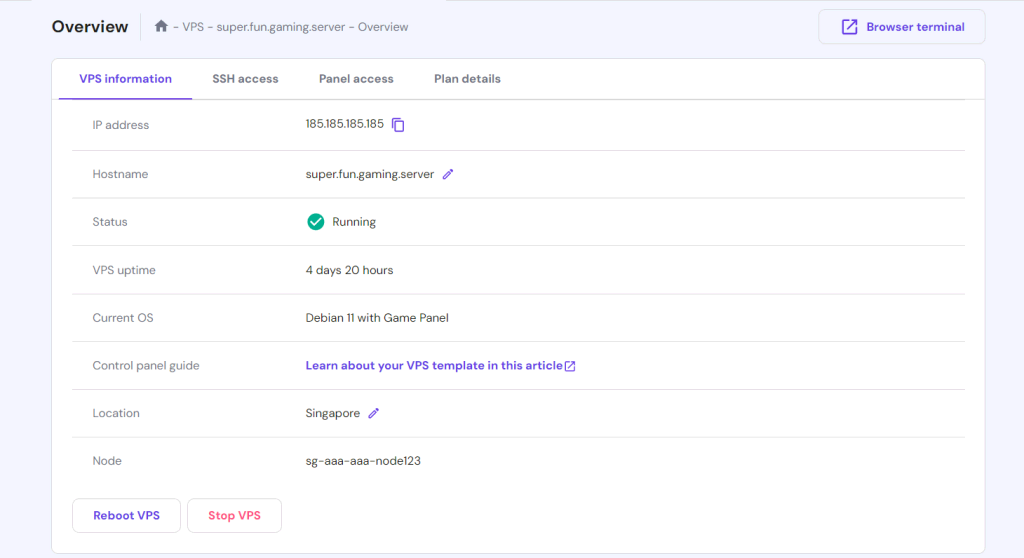Click the external link icon after the article link
Image resolution: width=1024 pixels, height=558 pixels.
tap(570, 366)
